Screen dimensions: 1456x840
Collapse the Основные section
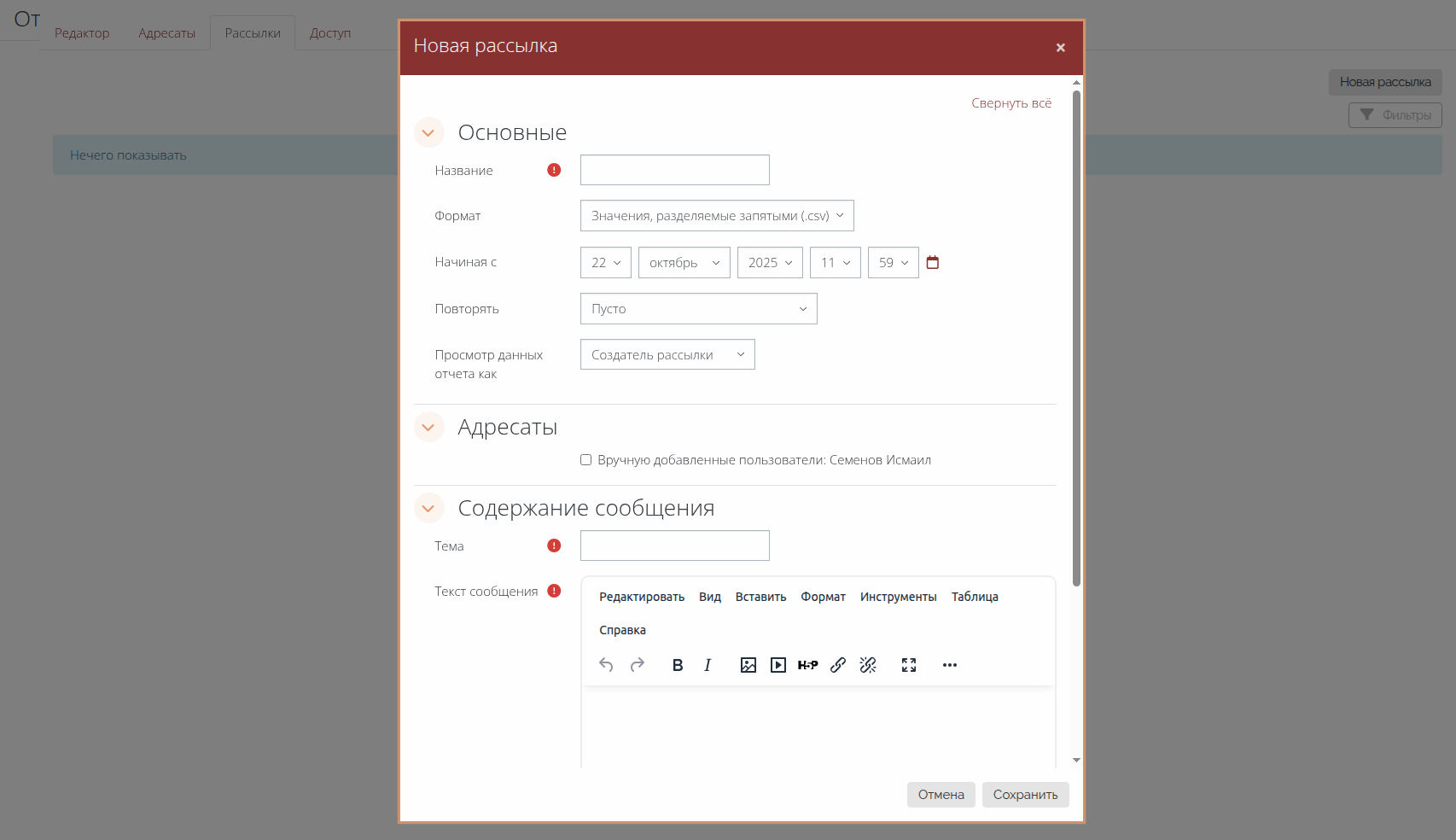pos(428,133)
